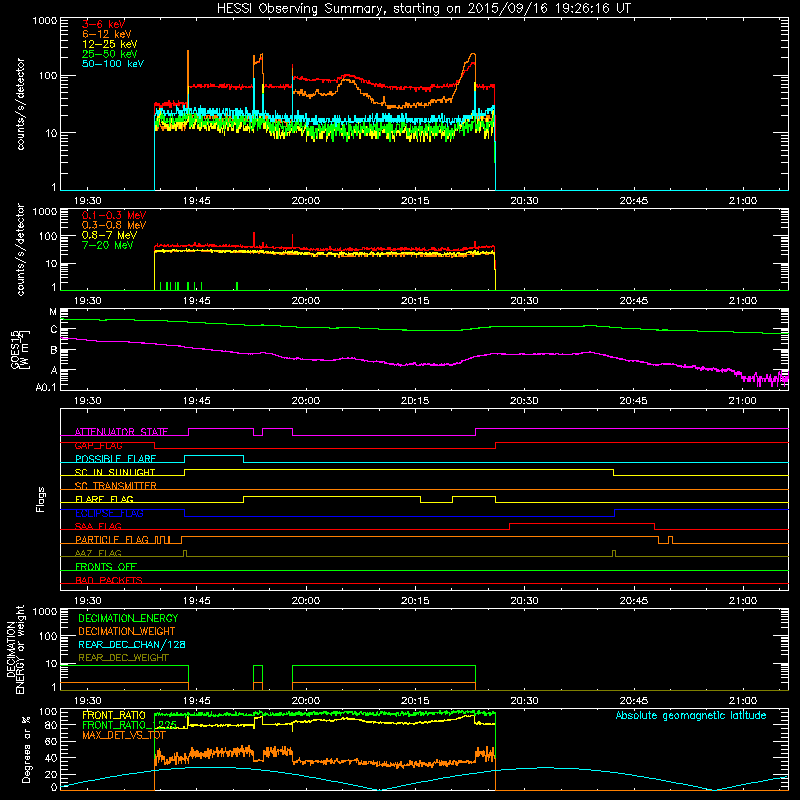The image size is (800, 800).
Task: Click the GOES15 axis label
Action: (15, 349)
